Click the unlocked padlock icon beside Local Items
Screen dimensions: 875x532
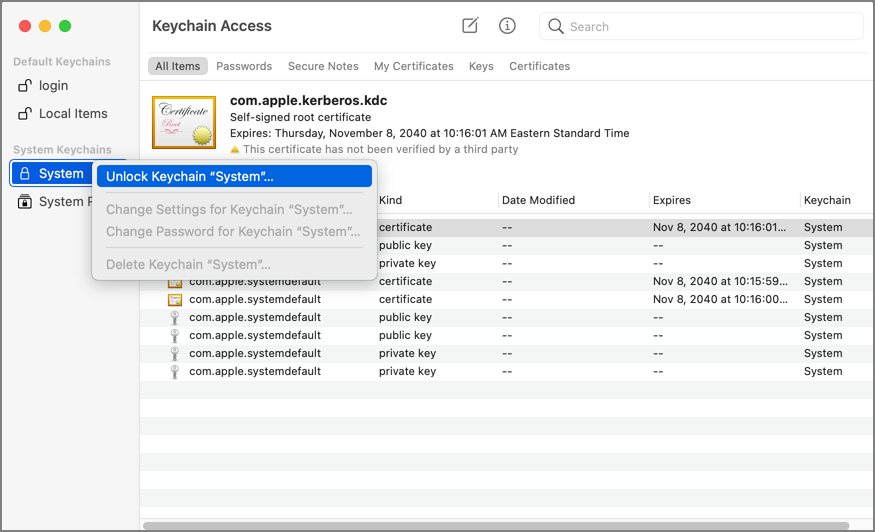pos(25,113)
